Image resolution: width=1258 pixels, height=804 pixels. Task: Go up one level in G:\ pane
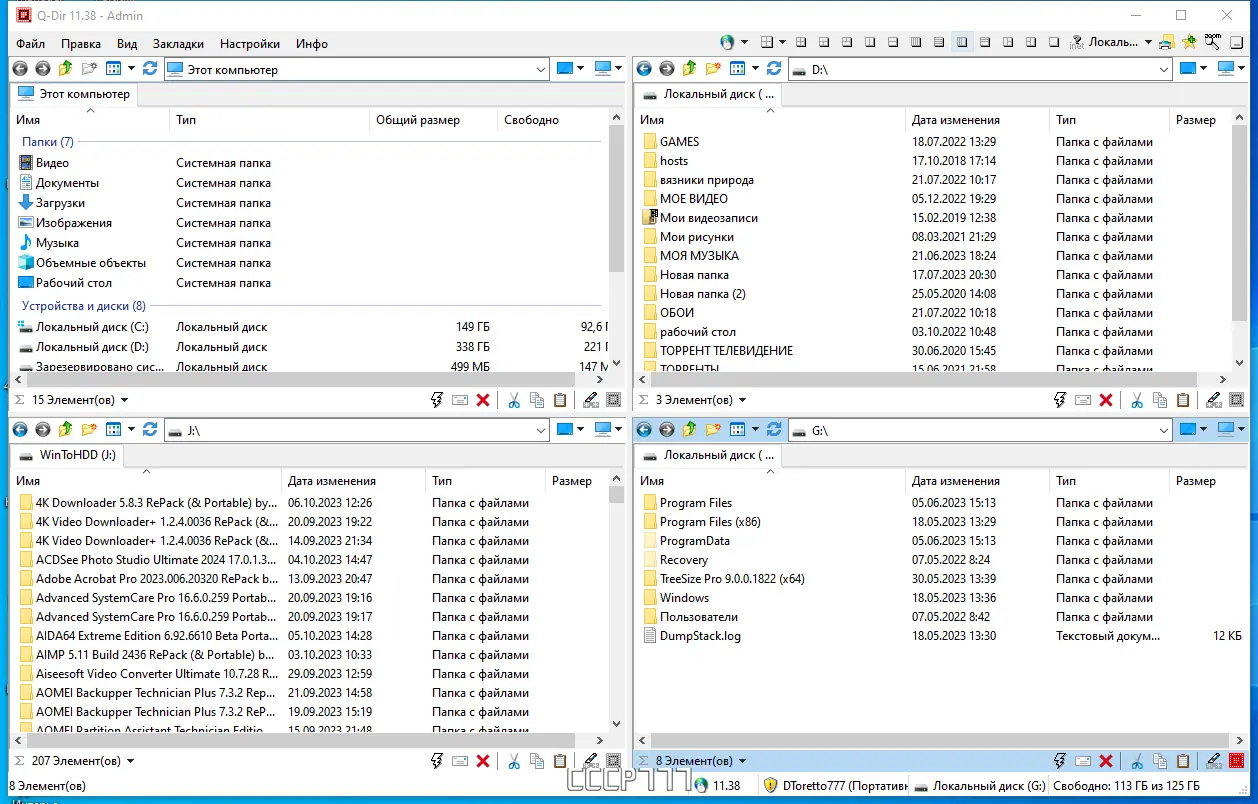click(x=690, y=430)
